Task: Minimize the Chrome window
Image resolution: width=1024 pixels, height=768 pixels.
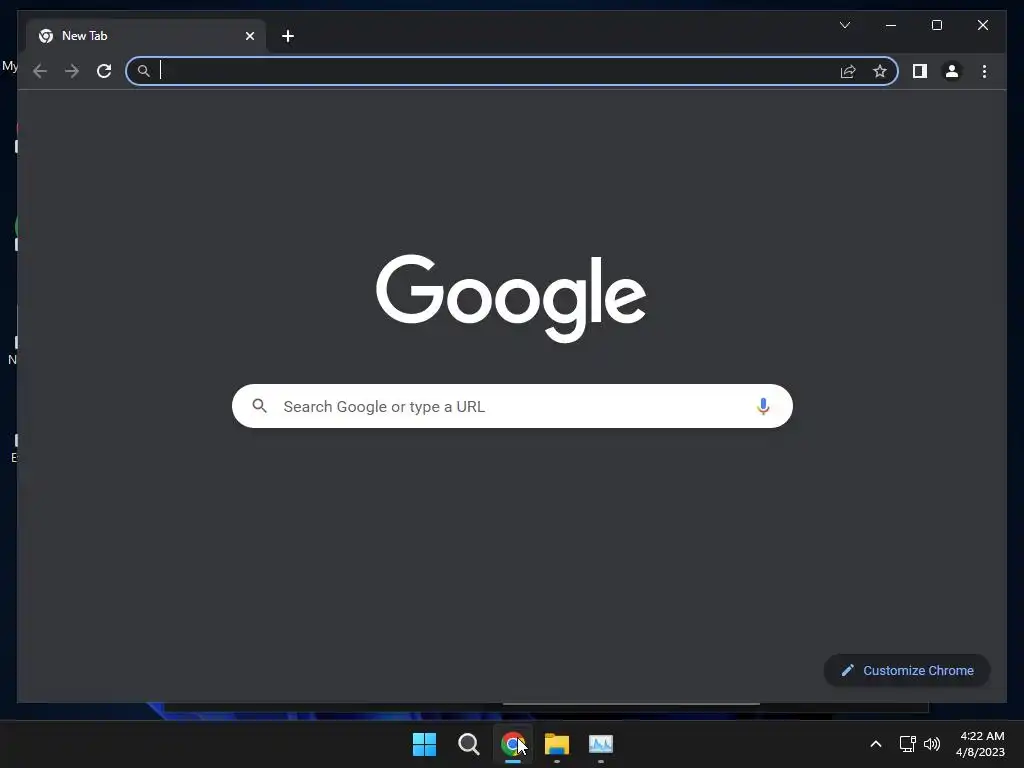Action: 891,25
